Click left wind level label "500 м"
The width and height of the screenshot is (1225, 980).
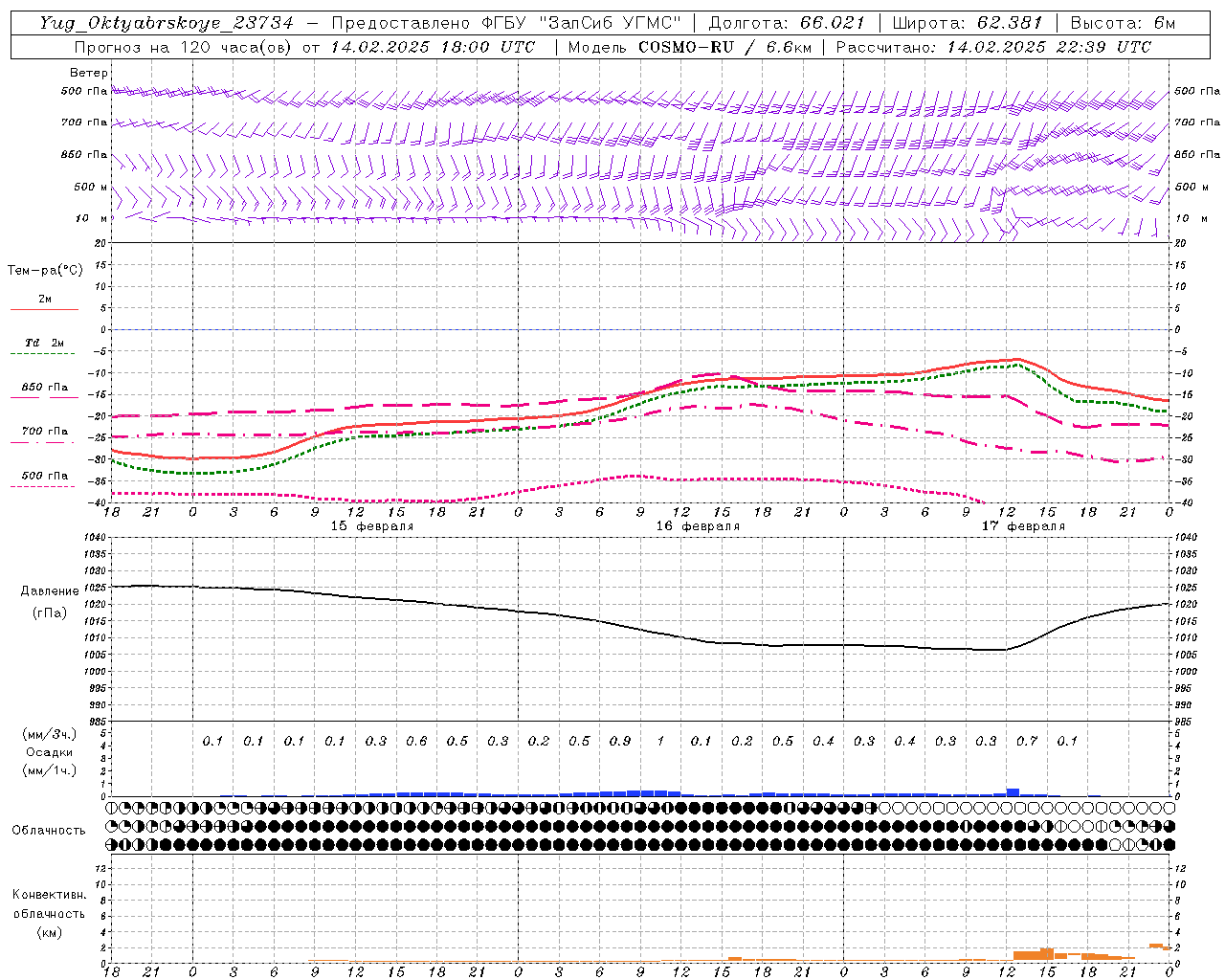pyautogui.click(x=90, y=187)
